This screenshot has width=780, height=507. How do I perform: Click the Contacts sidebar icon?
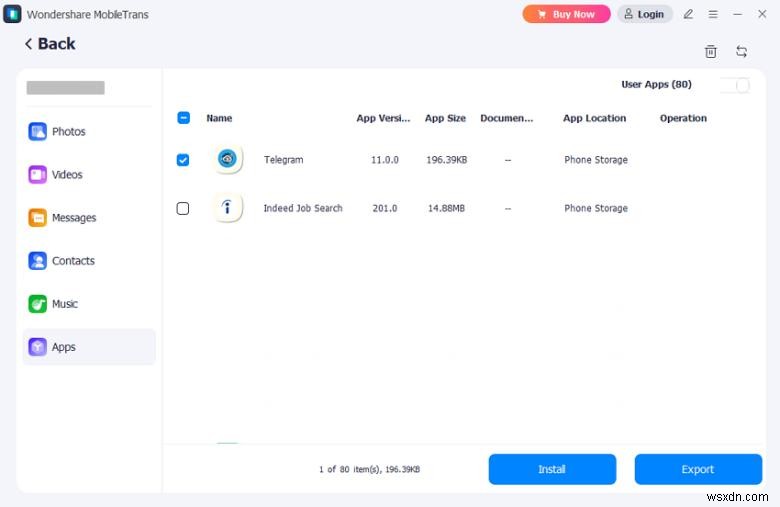click(37, 261)
